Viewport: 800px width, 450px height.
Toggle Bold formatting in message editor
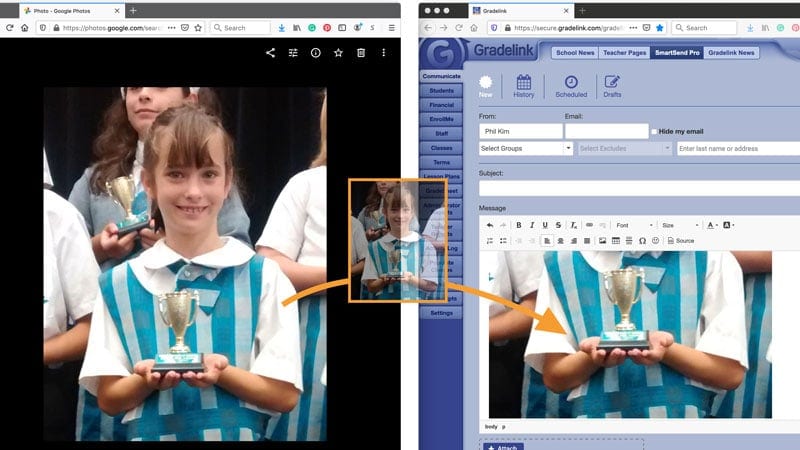click(x=518, y=225)
